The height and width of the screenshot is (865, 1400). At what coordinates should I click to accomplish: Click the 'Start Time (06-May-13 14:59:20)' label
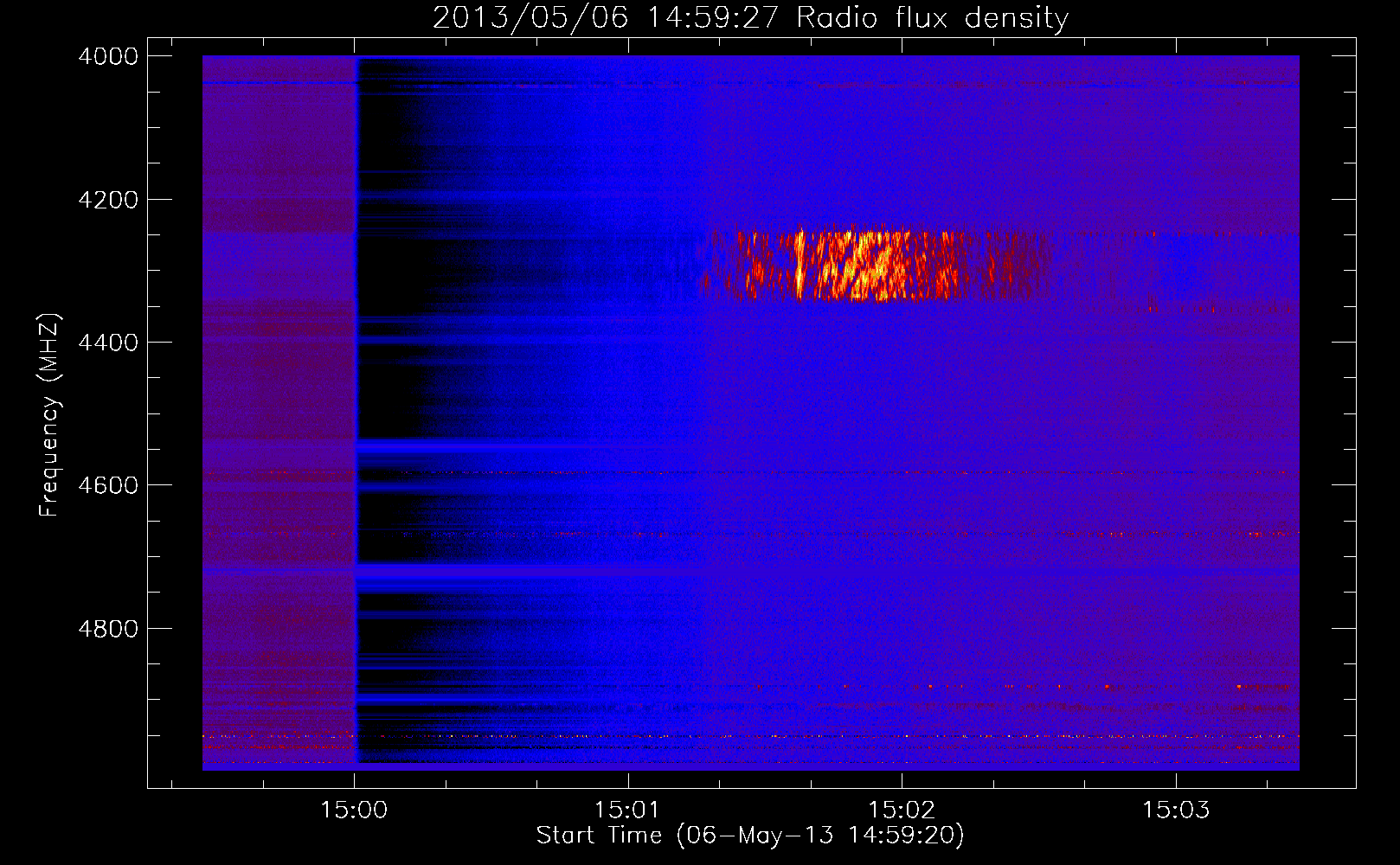tap(750, 836)
